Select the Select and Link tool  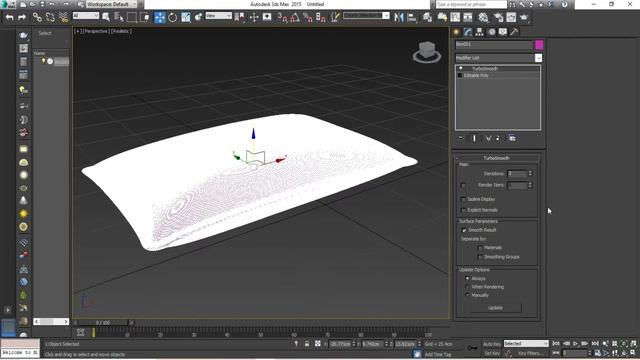(37, 17)
